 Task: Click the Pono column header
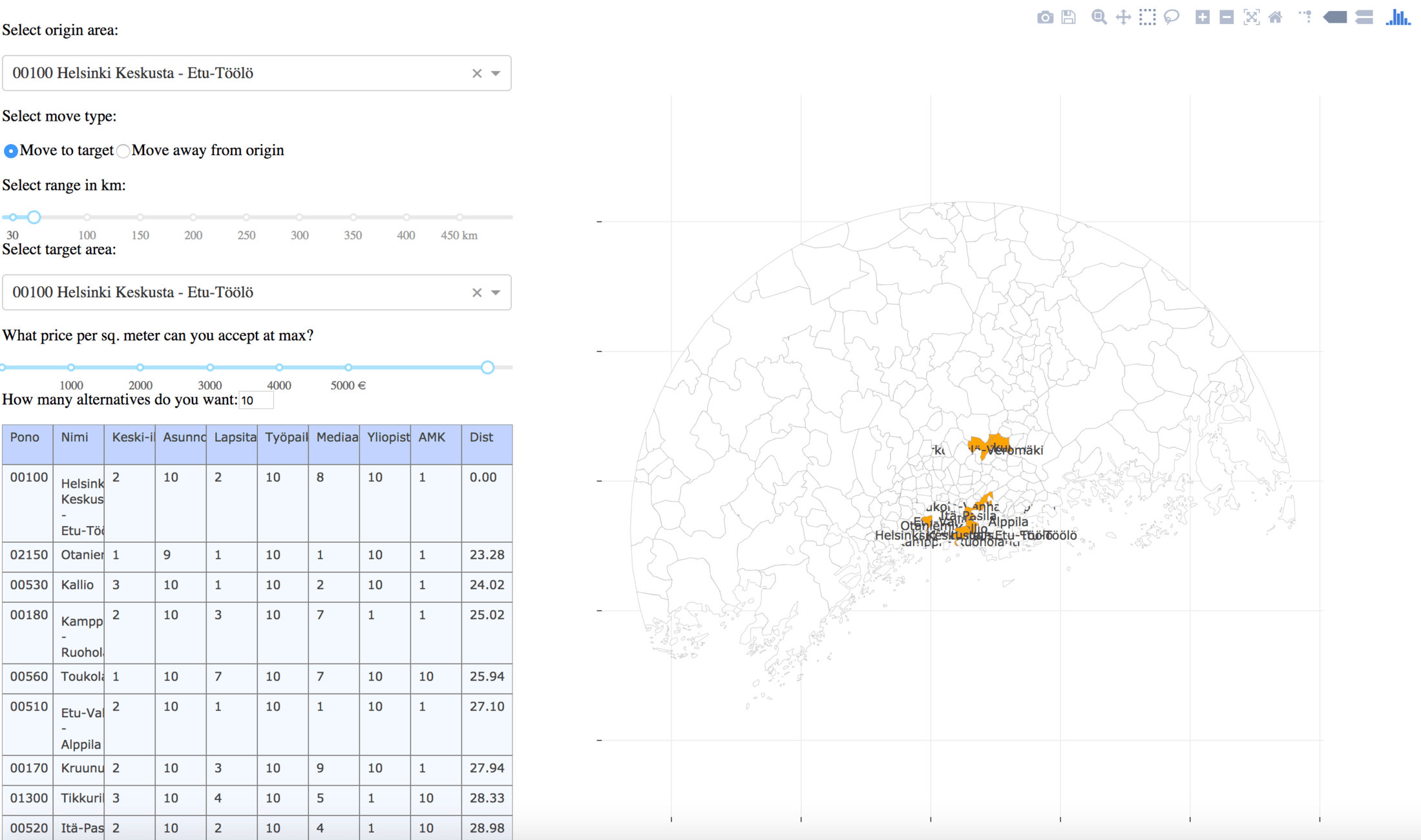pos(25,437)
